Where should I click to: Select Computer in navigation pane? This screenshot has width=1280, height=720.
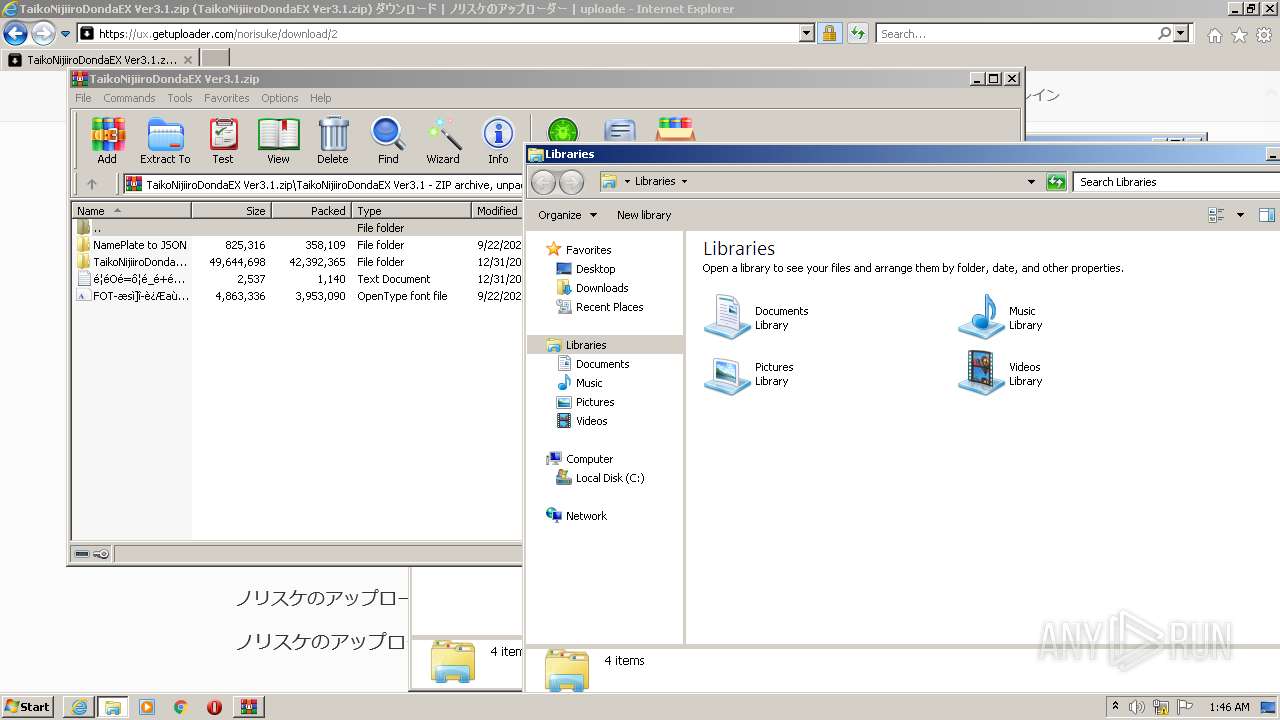(589, 459)
